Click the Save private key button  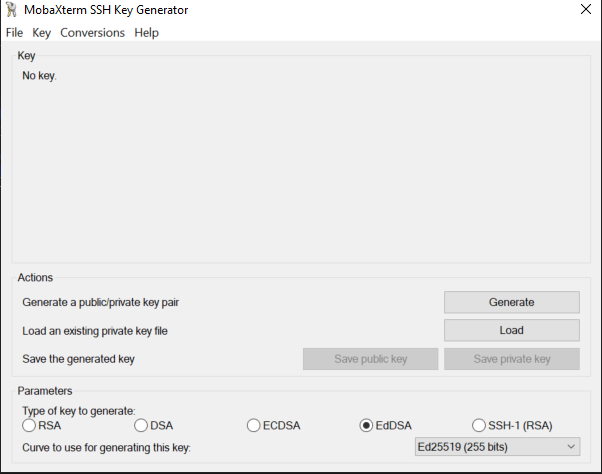tap(512, 359)
